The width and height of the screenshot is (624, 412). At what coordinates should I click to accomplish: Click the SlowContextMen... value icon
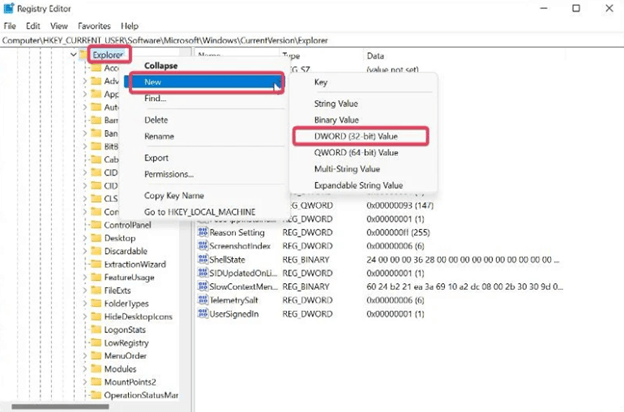203,287
